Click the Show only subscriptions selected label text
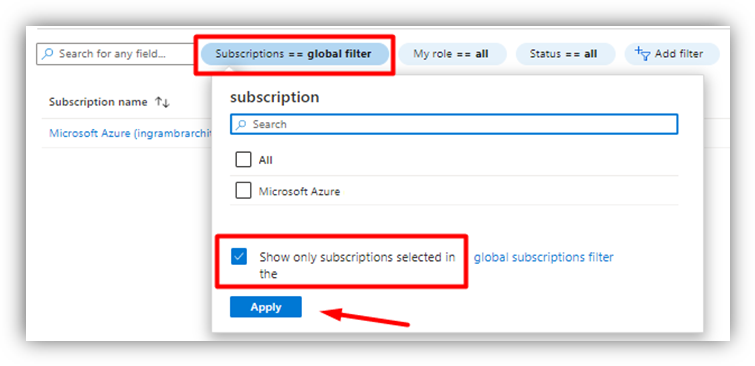The image size is (755, 366). (x=357, y=265)
